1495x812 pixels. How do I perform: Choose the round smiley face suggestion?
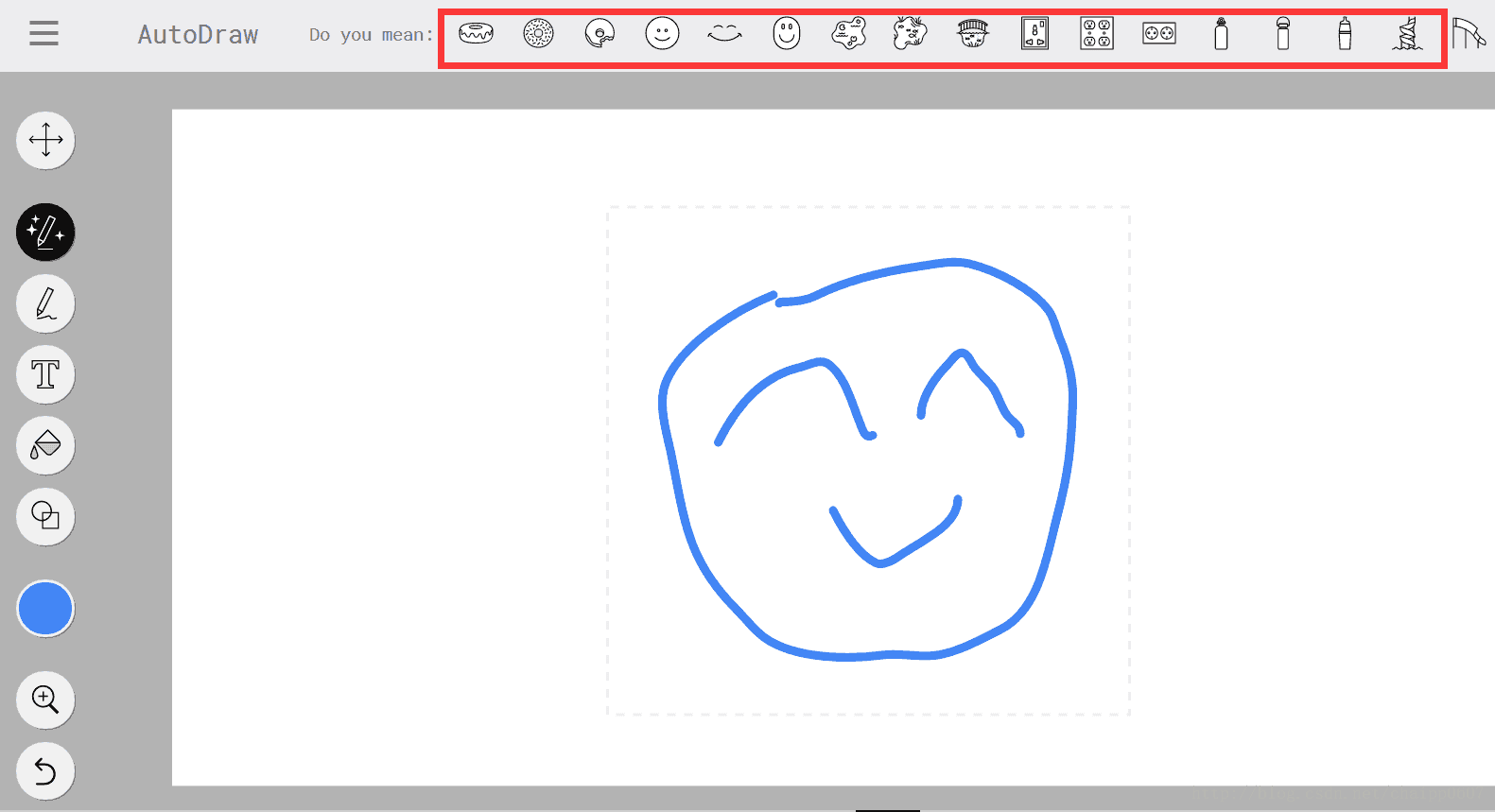pos(662,34)
